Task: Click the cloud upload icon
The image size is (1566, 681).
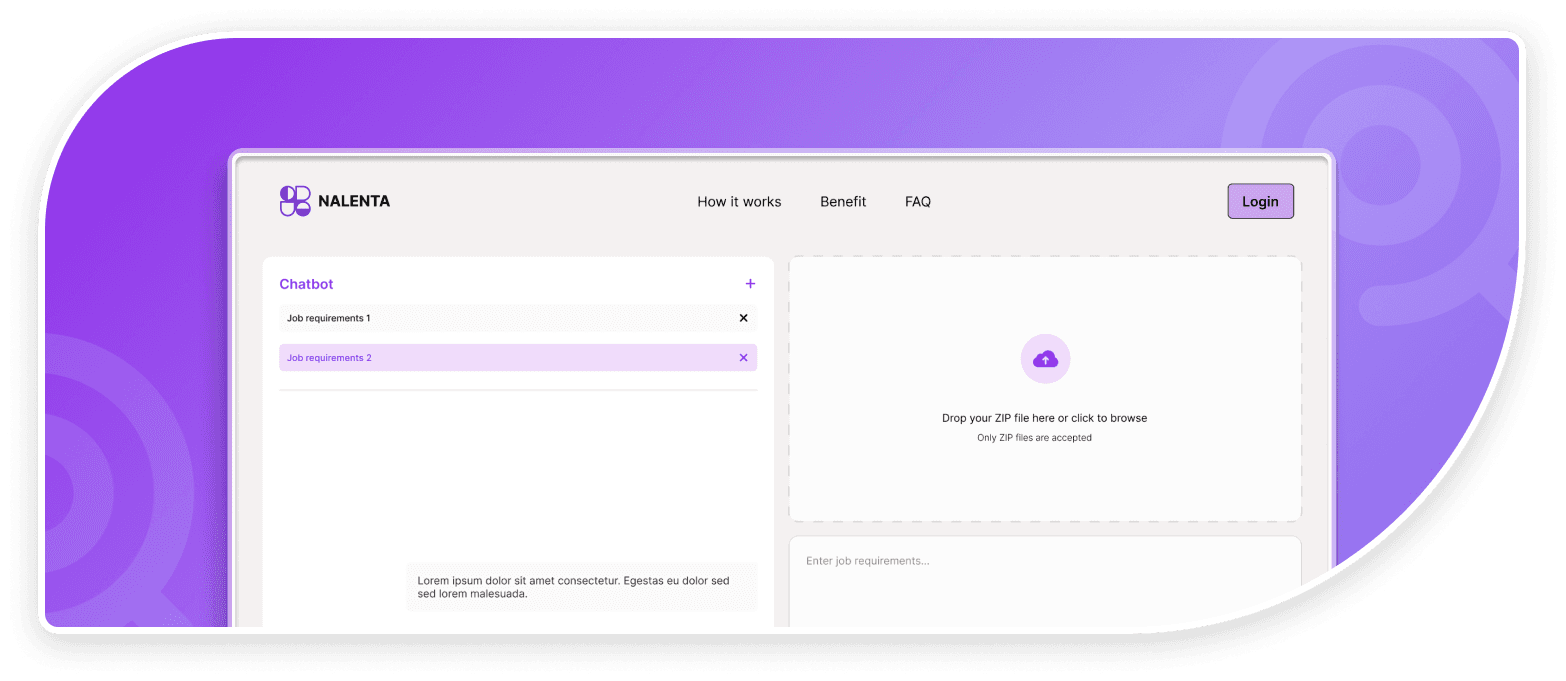Action: click(x=1045, y=358)
